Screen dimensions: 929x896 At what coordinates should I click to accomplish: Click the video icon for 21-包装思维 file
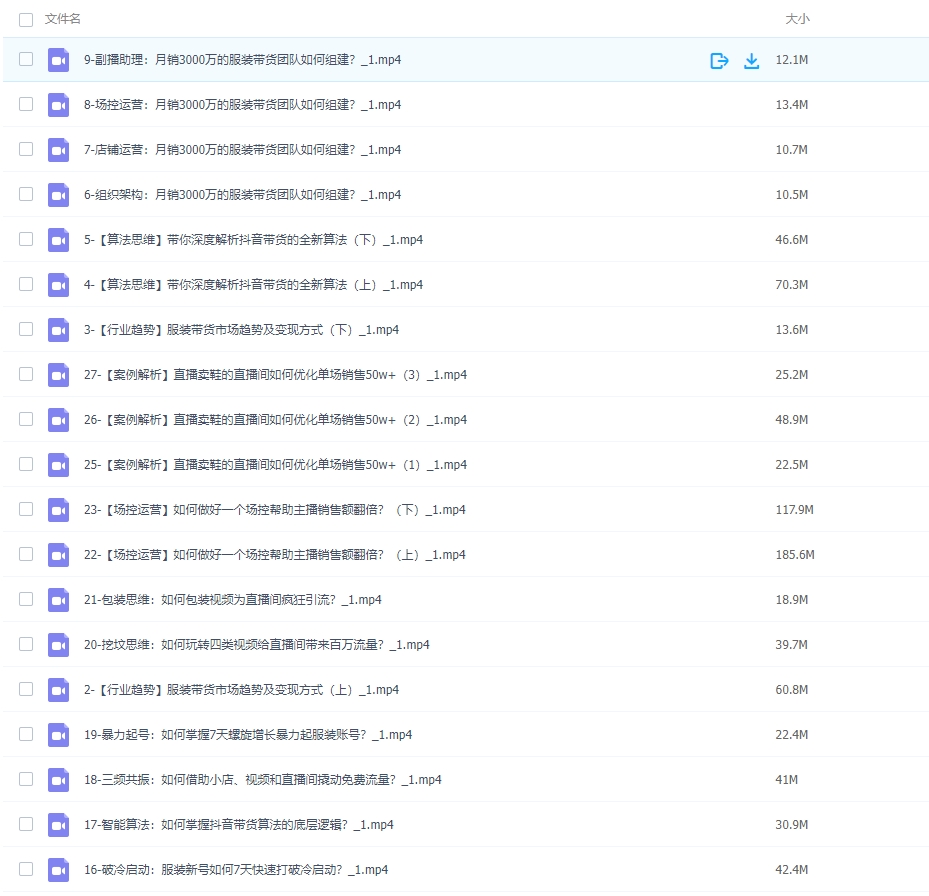pyautogui.click(x=58, y=600)
